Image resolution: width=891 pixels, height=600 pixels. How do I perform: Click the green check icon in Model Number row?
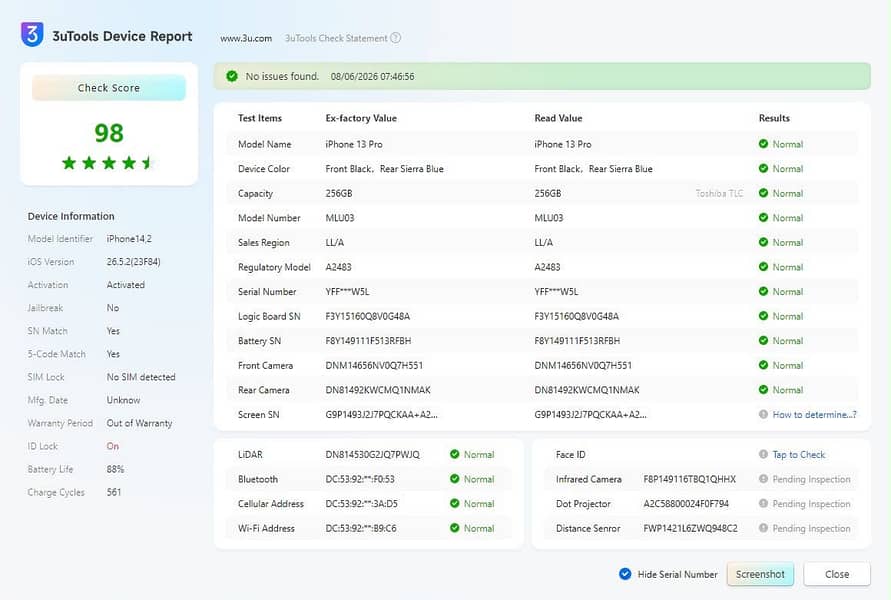point(763,218)
